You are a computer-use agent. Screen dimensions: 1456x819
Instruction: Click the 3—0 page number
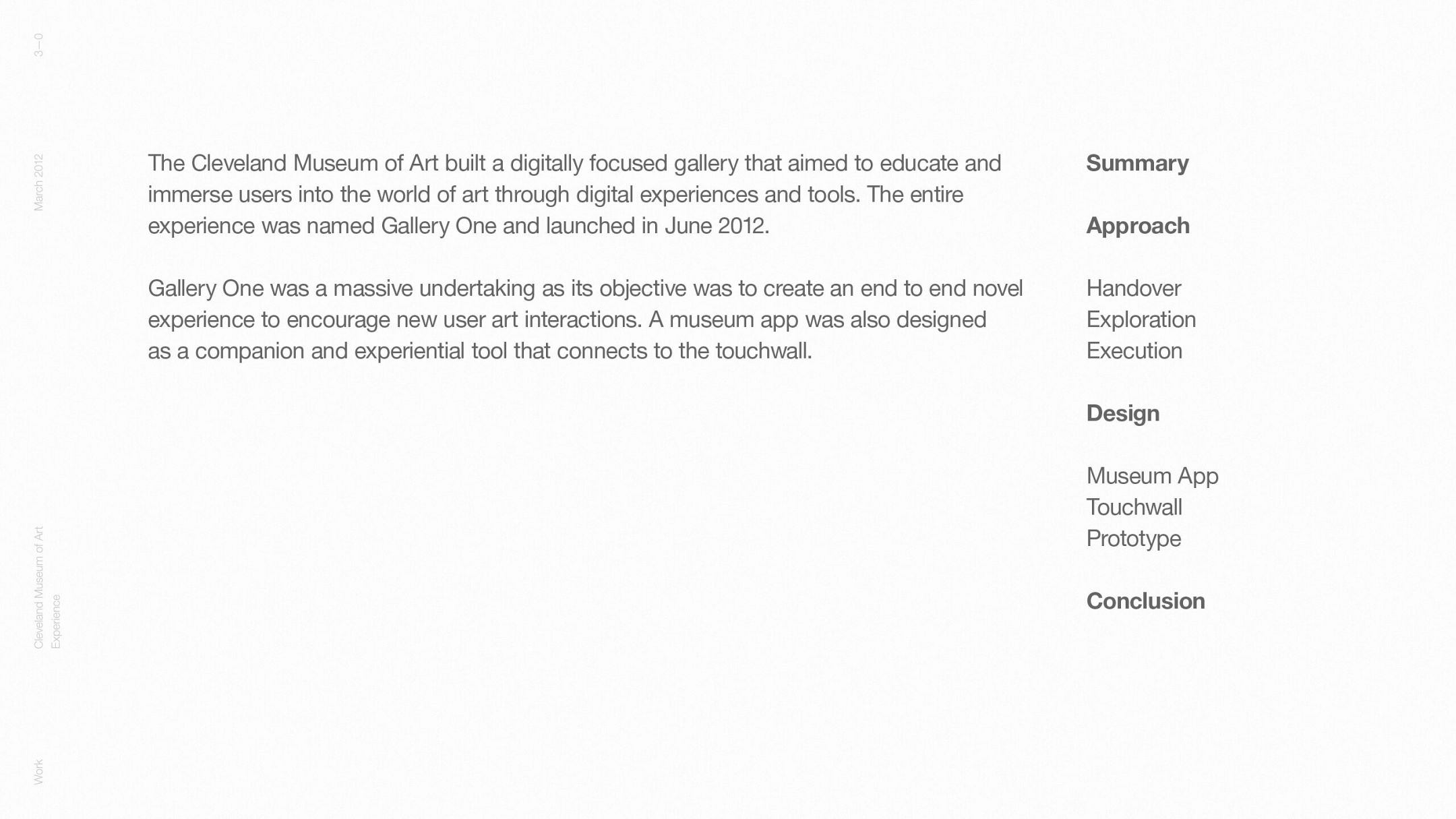pos(38,45)
